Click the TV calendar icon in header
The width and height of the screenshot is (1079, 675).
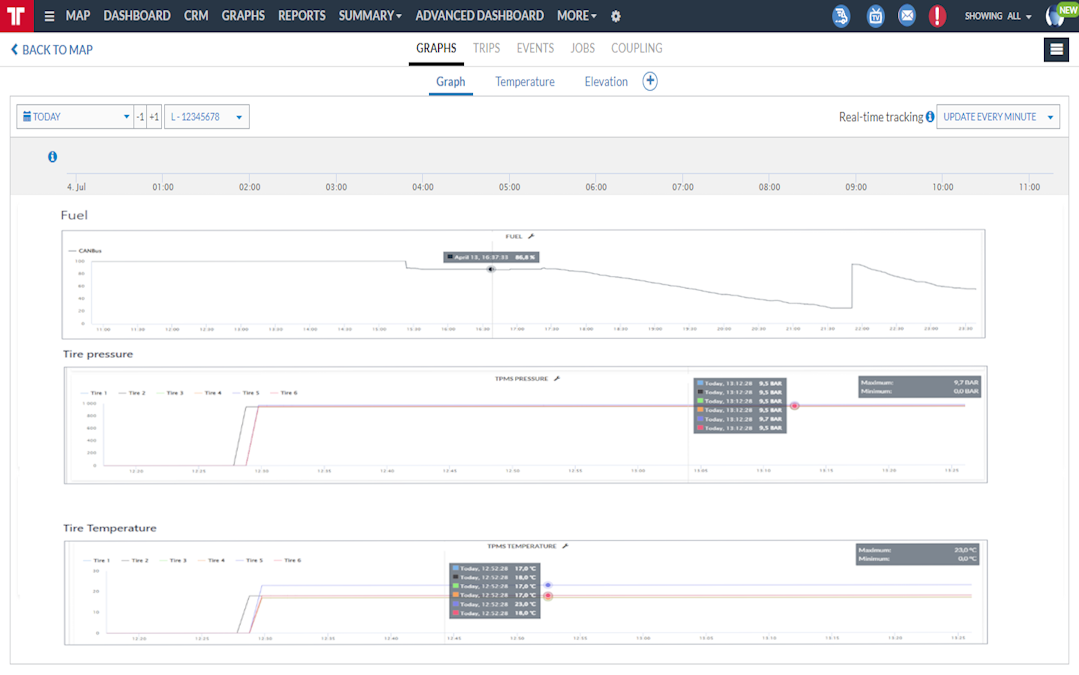point(875,16)
